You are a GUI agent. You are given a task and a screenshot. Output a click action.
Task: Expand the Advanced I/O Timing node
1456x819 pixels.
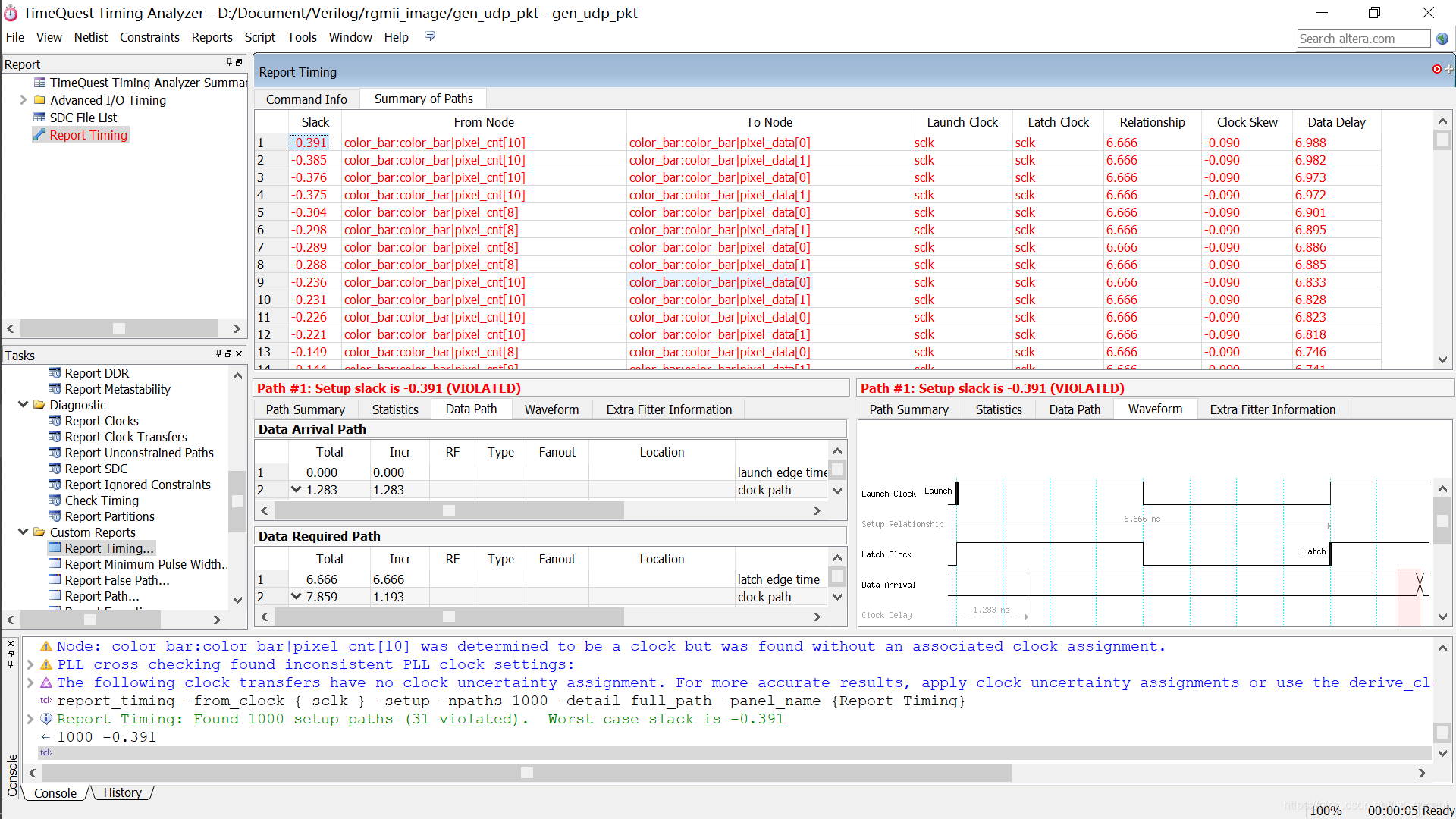tap(23, 100)
